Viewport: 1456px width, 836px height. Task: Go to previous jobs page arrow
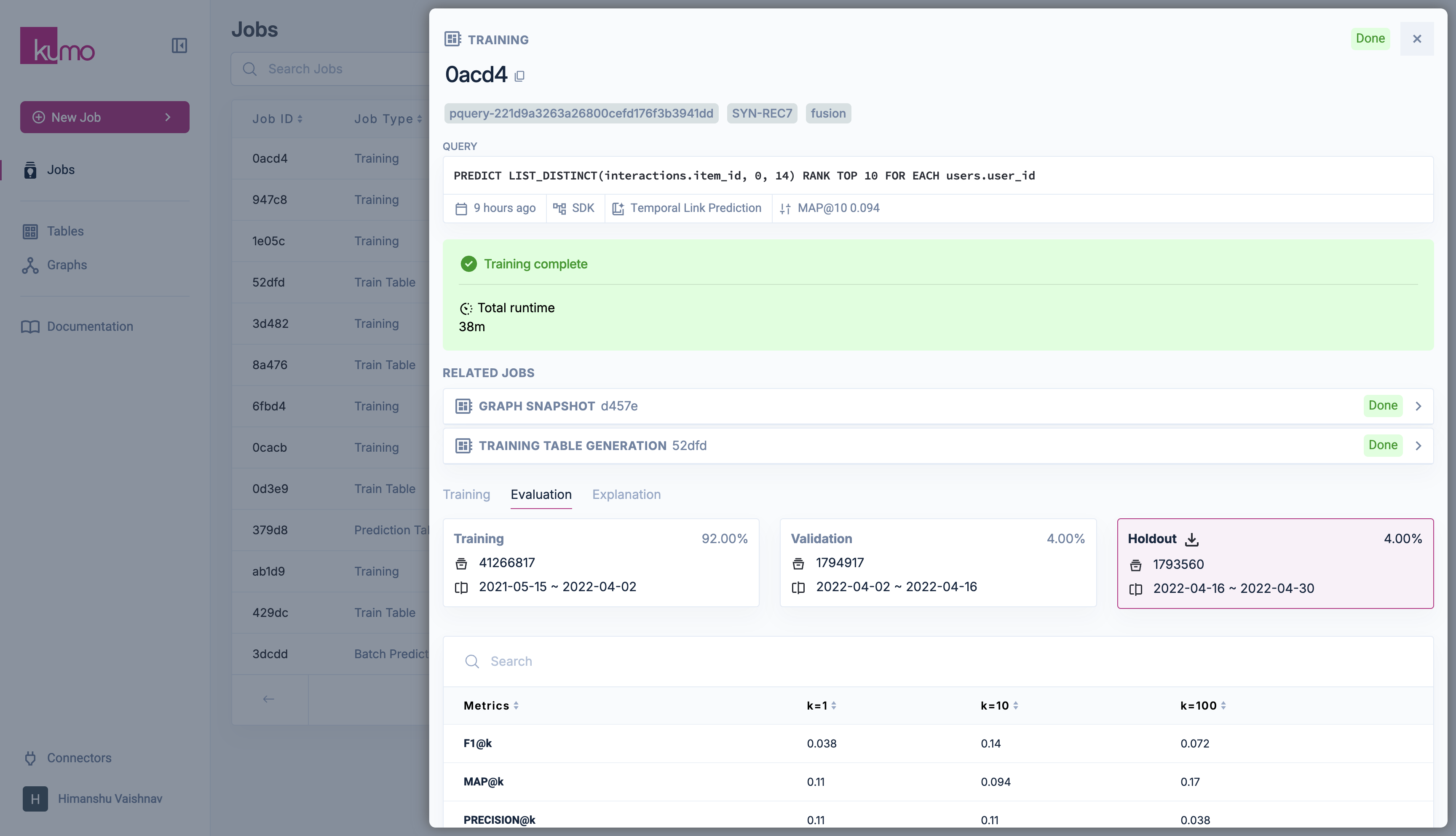pos(269,699)
